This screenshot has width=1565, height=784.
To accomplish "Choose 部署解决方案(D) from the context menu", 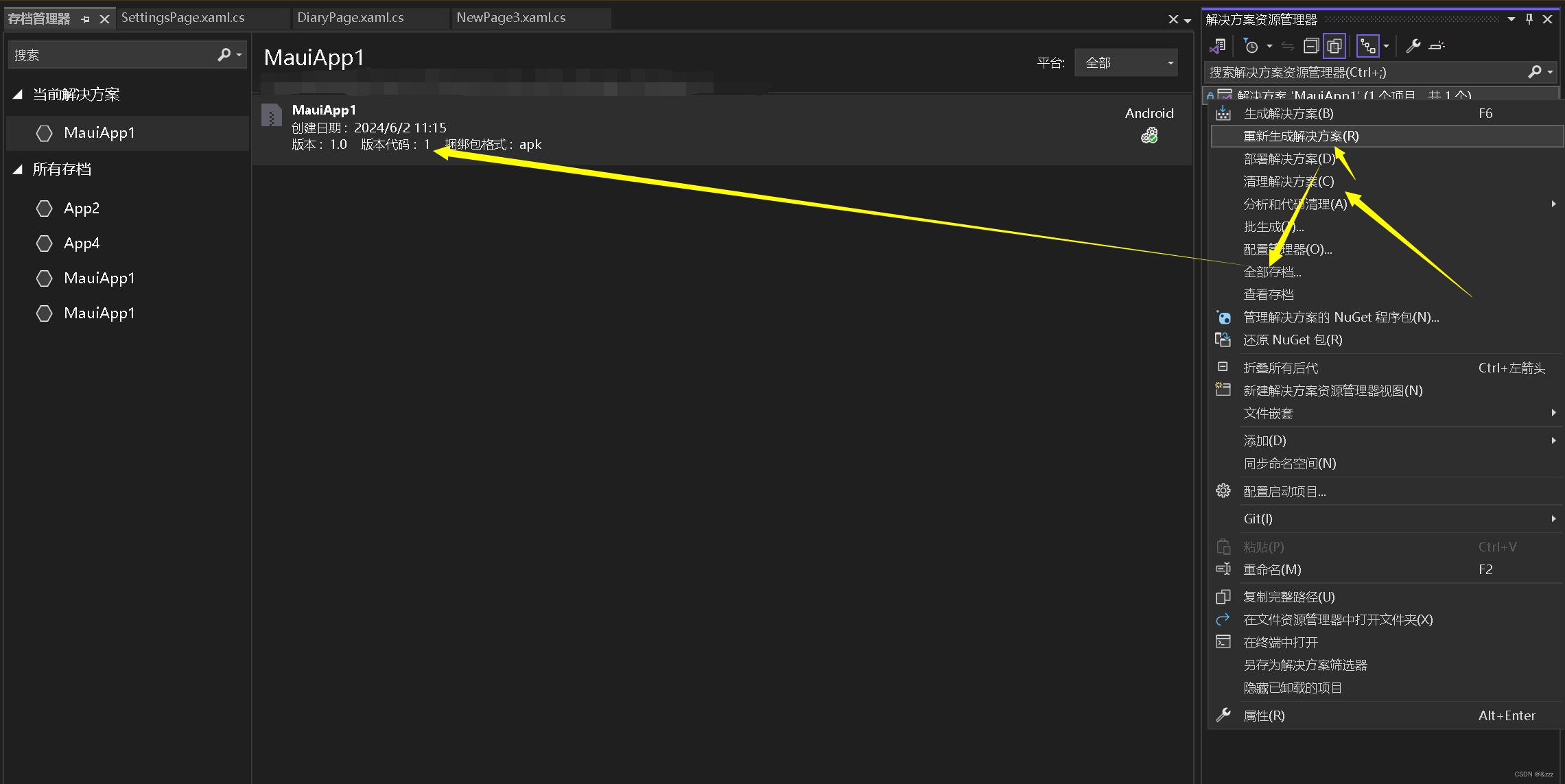I will click(x=1387, y=158).
